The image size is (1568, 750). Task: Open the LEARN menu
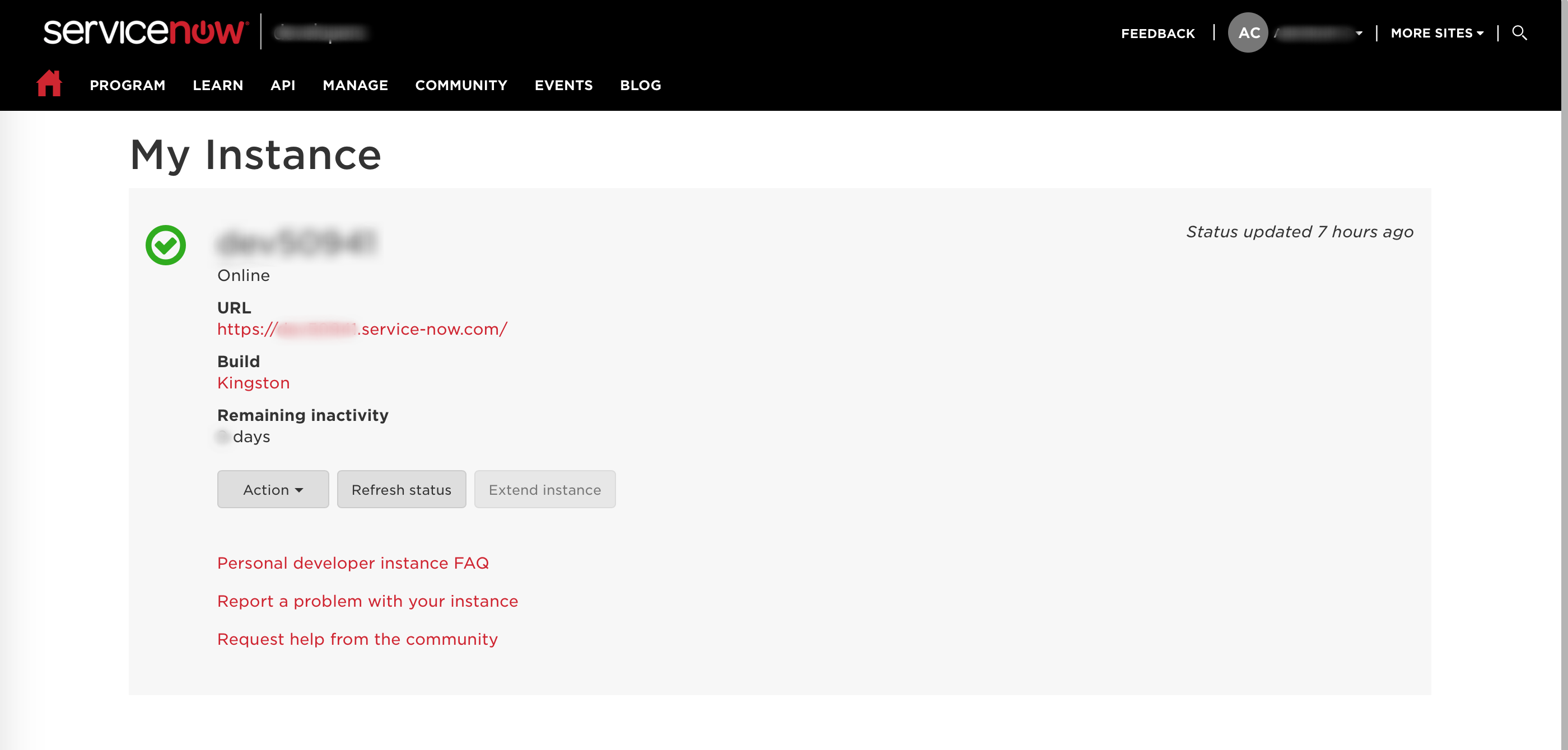click(218, 85)
